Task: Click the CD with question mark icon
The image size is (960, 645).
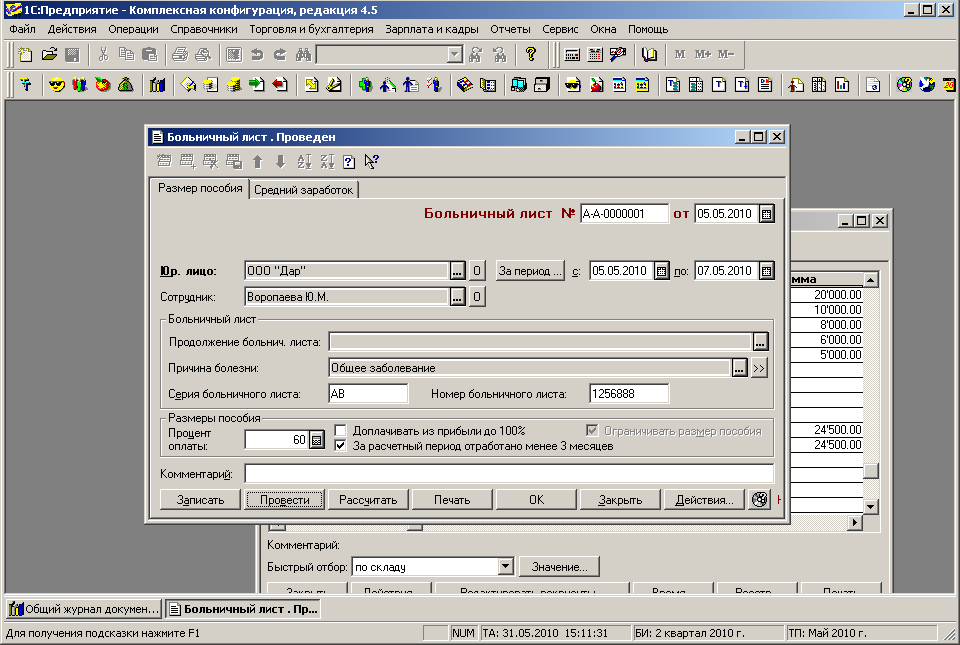Action: [904, 84]
